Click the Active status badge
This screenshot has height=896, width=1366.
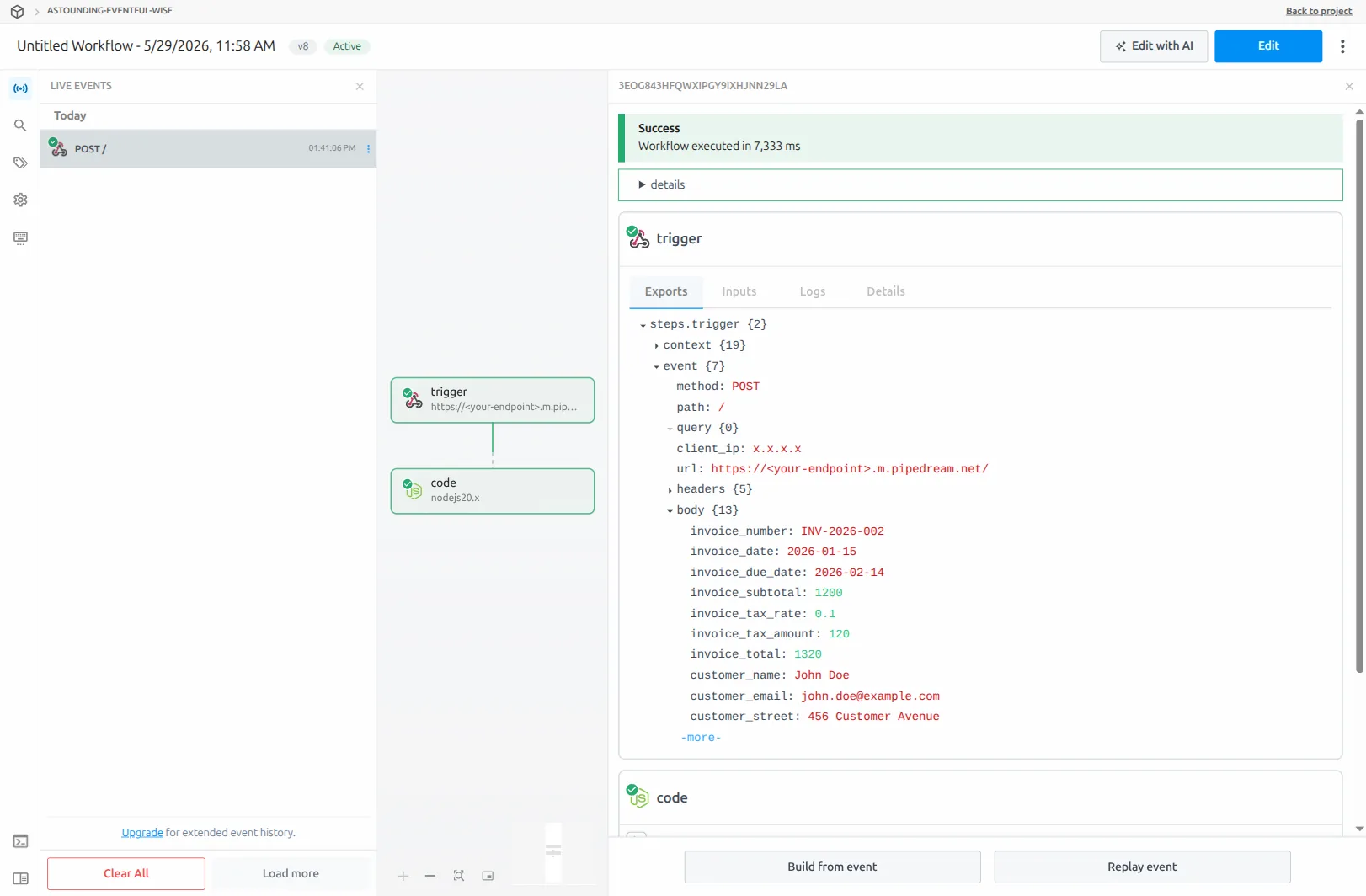click(347, 46)
